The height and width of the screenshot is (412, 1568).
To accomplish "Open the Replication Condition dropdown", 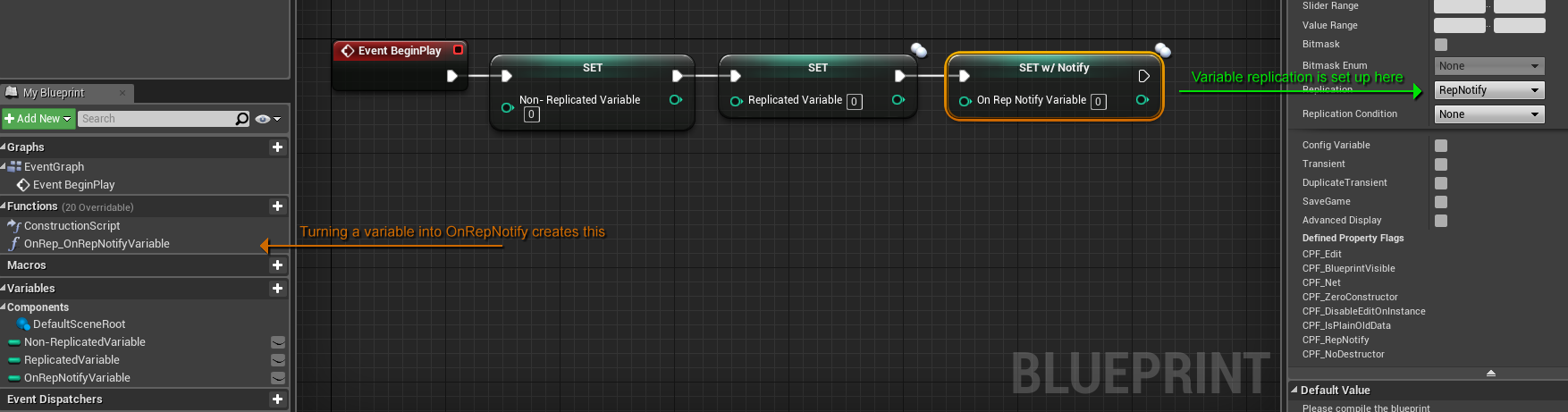I will pyautogui.click(x=1488, y=114).
